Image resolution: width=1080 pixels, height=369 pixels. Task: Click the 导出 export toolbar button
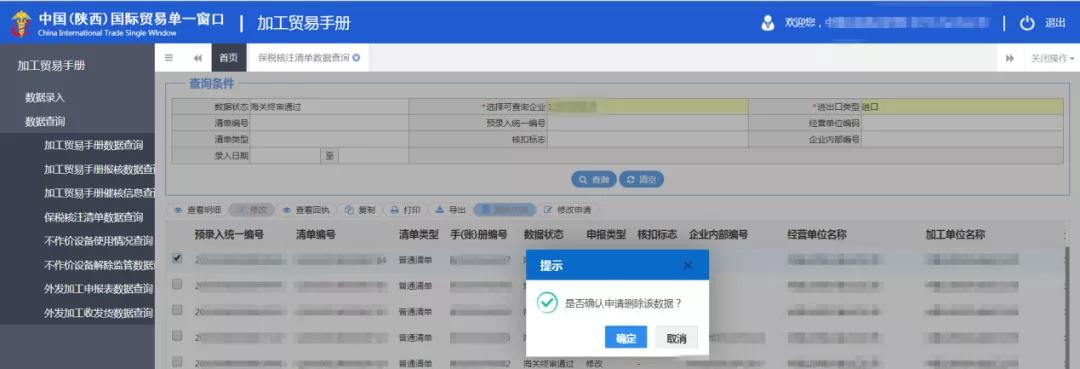(x=450, y=210)
